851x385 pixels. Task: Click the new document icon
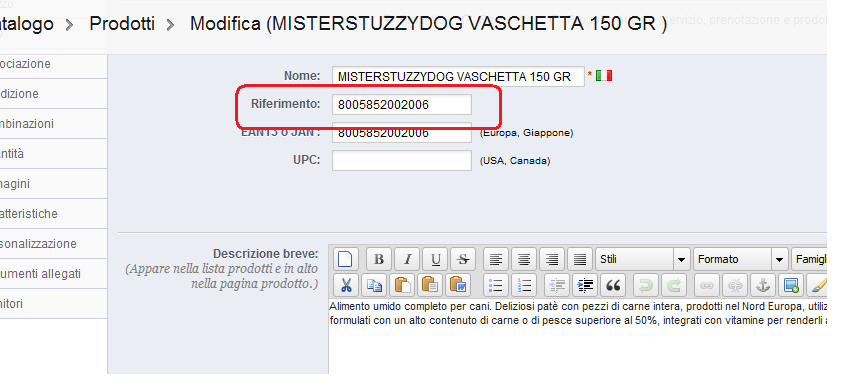point(346,260)
